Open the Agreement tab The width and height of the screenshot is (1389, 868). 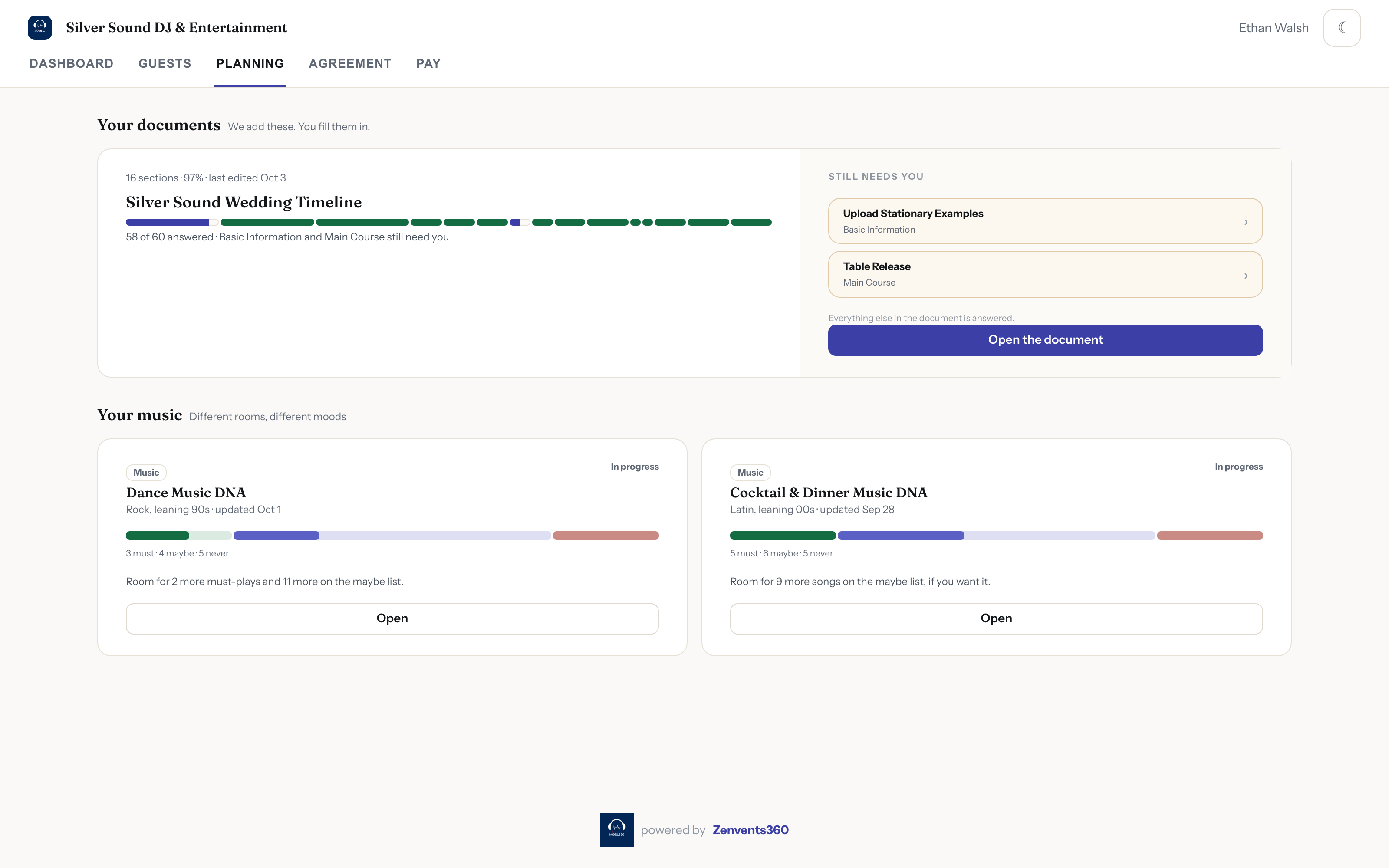click(350, 64)
